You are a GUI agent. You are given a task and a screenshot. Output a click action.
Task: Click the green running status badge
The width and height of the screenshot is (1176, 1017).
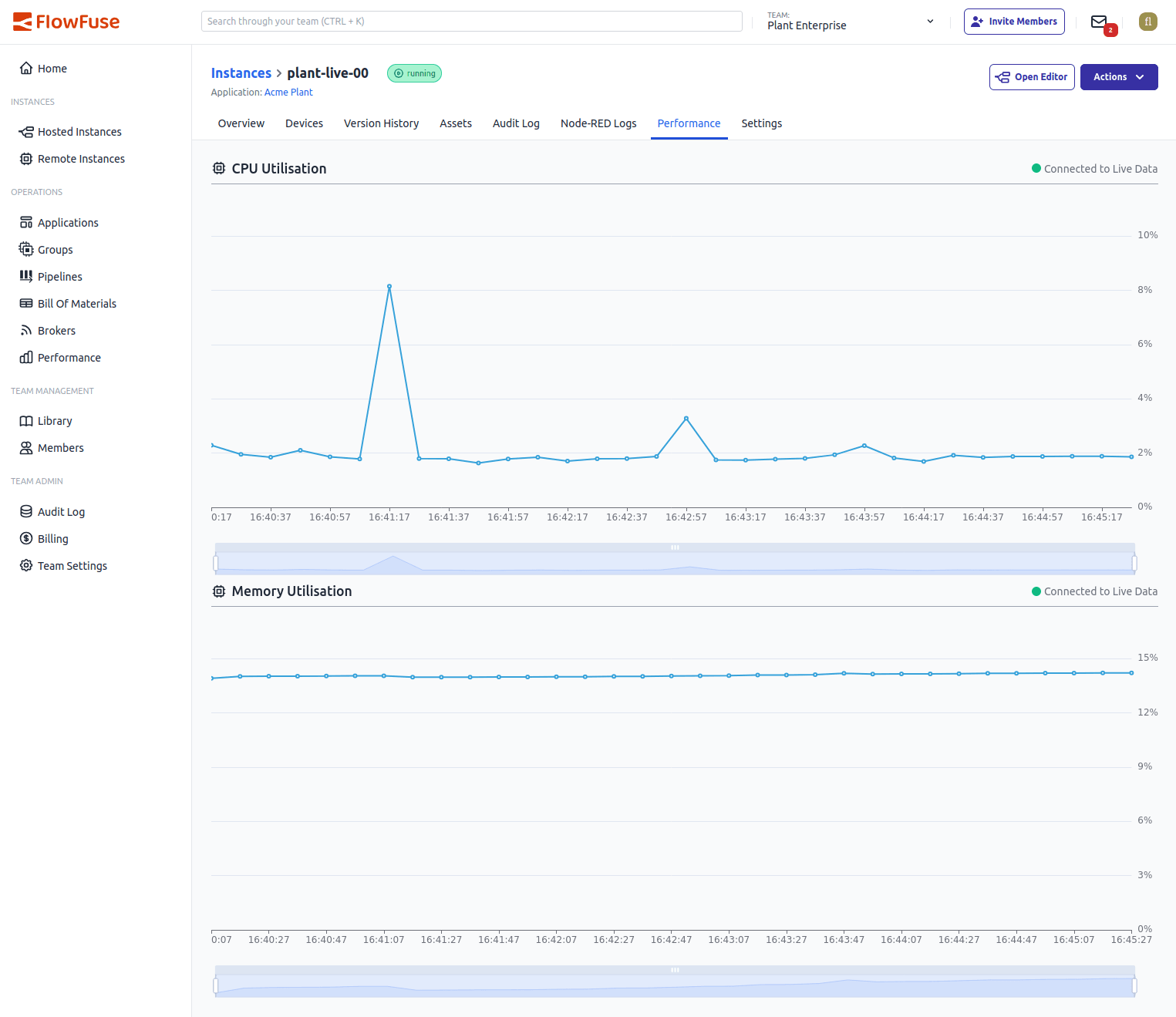tap(414, 73)
